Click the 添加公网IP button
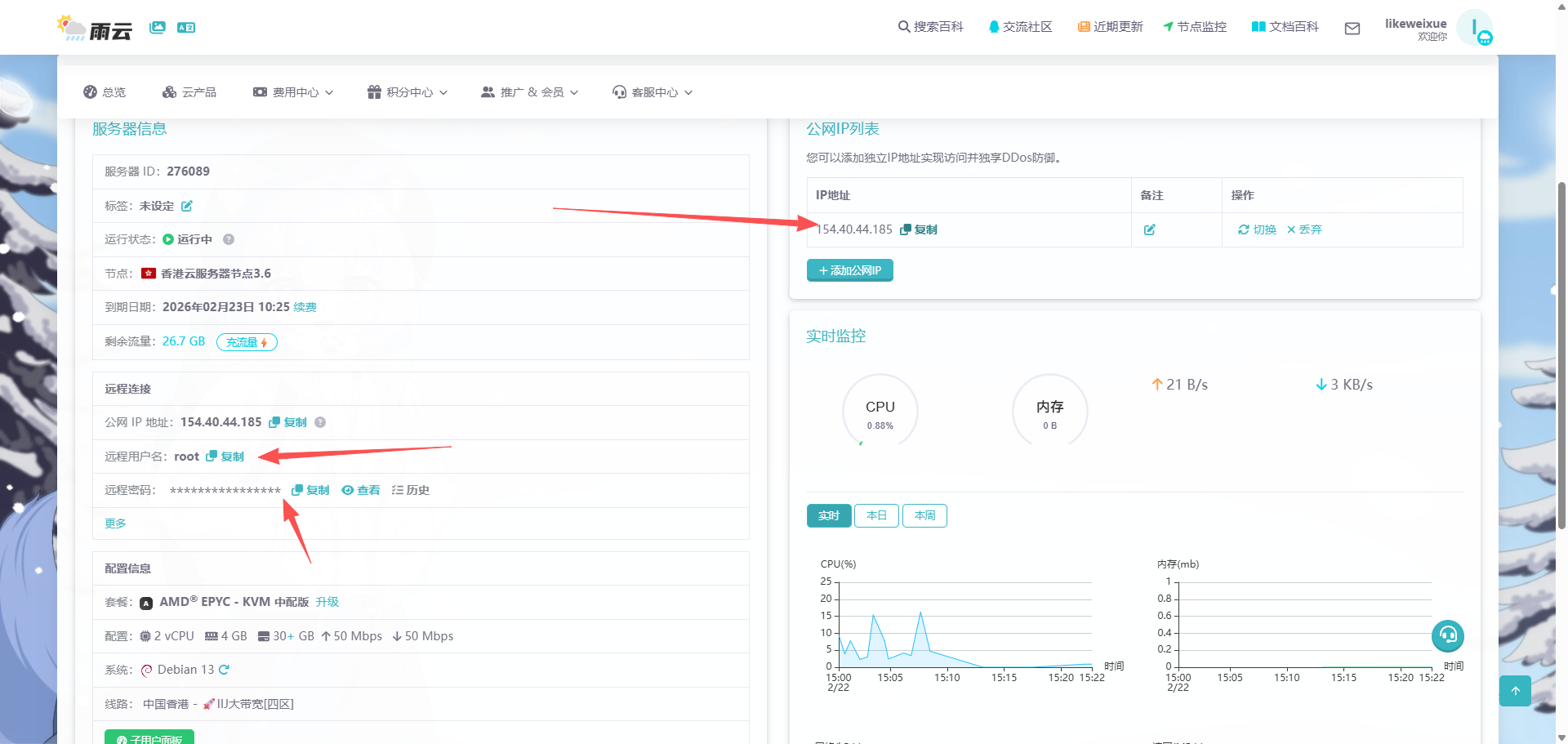 (849, 270)
